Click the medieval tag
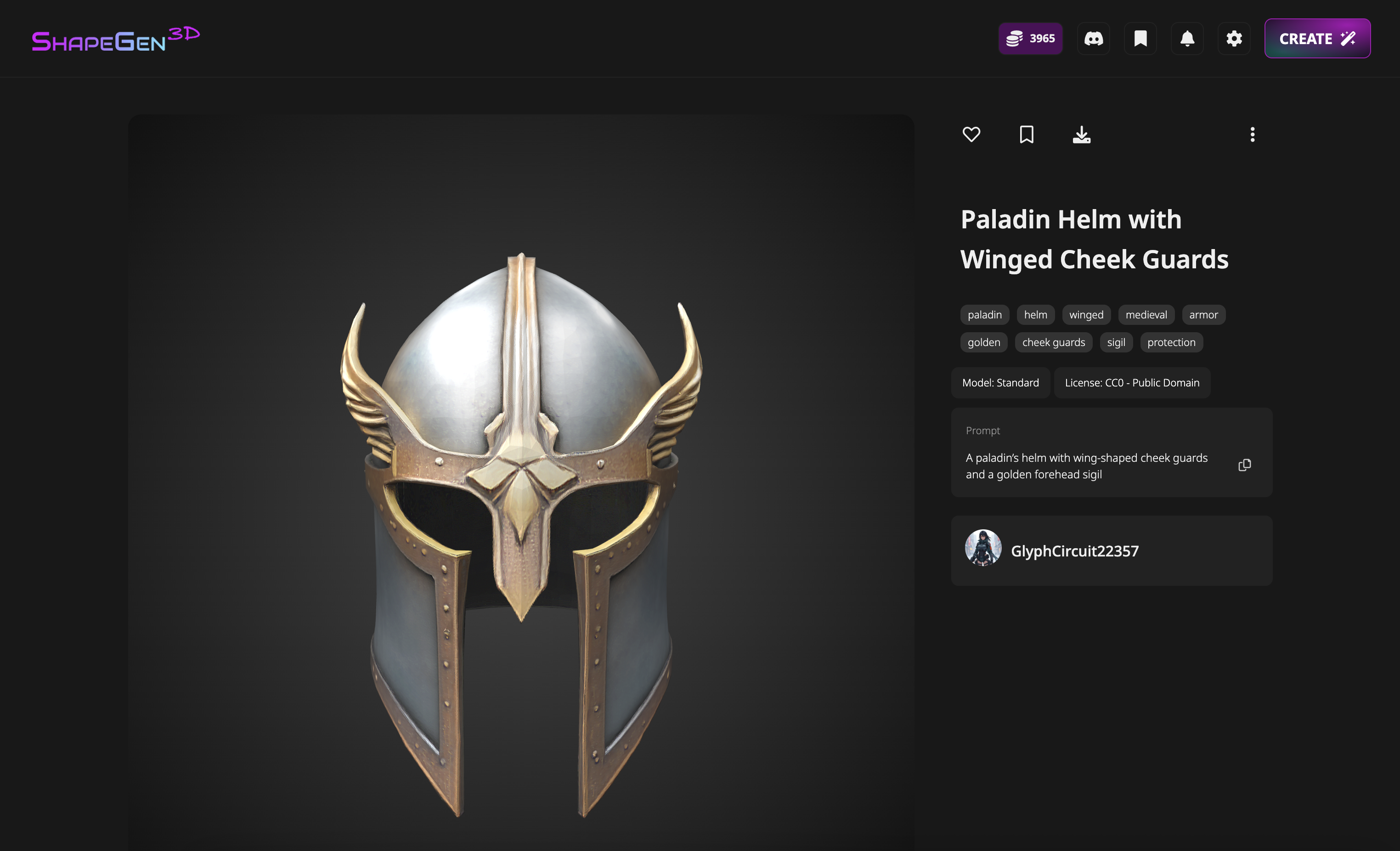The width and height of the screenshot is (1400, 851). [1146, 314]
